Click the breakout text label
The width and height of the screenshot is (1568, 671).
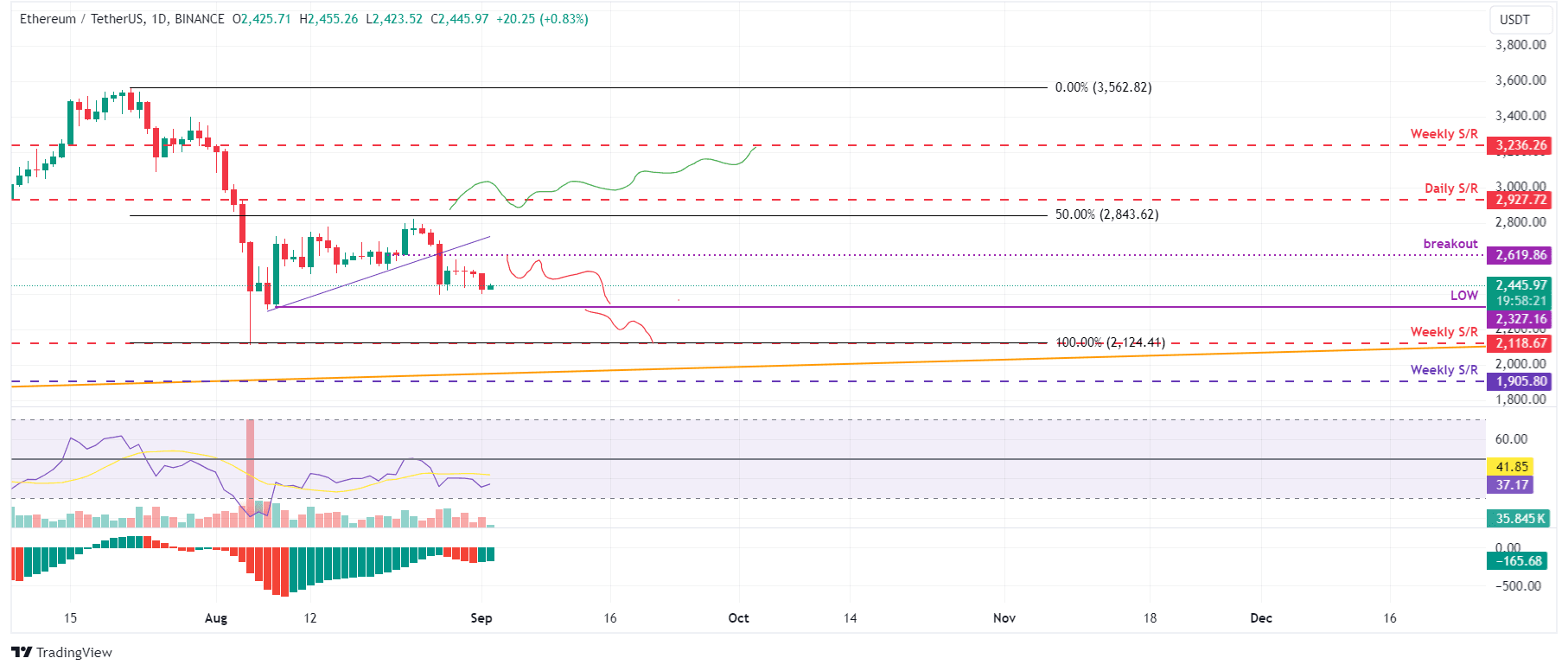tap(1450, 244)
